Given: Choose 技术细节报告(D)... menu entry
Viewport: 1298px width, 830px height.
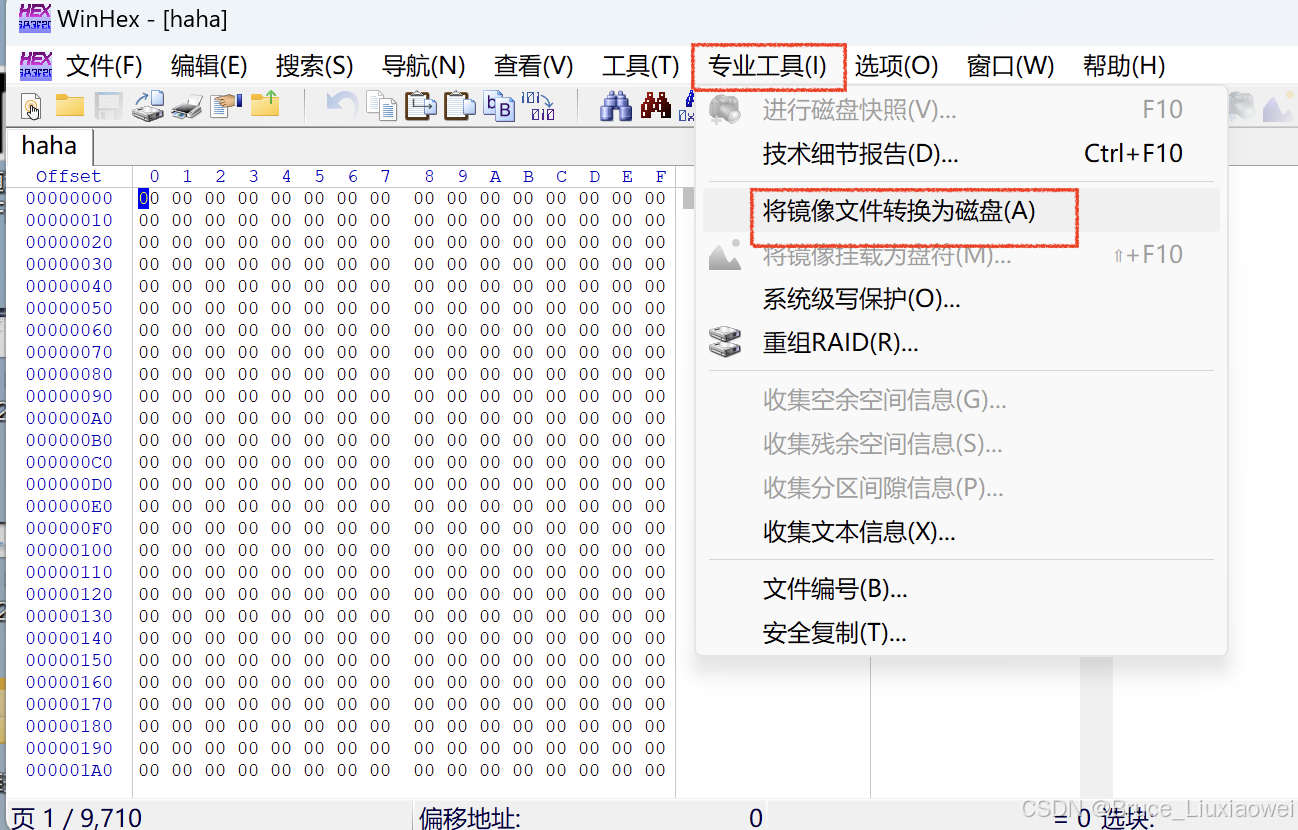Looking at the screenshot, I should [x=961, y=154].
